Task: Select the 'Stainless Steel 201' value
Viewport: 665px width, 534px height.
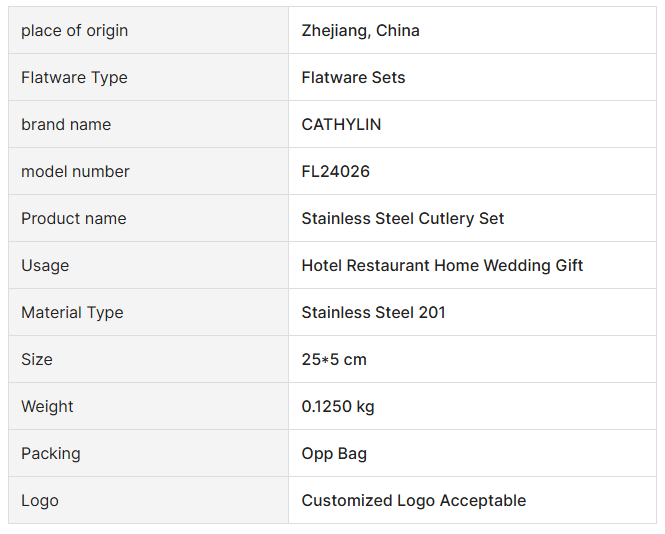Action: (x=373, y=313)
